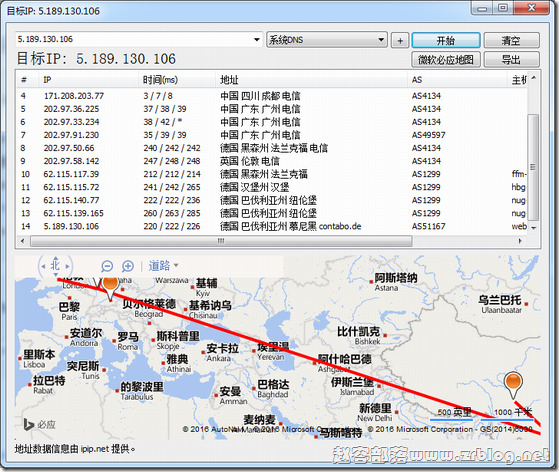Select row with IP 62.115.115.72

click(x=272, y=187)
